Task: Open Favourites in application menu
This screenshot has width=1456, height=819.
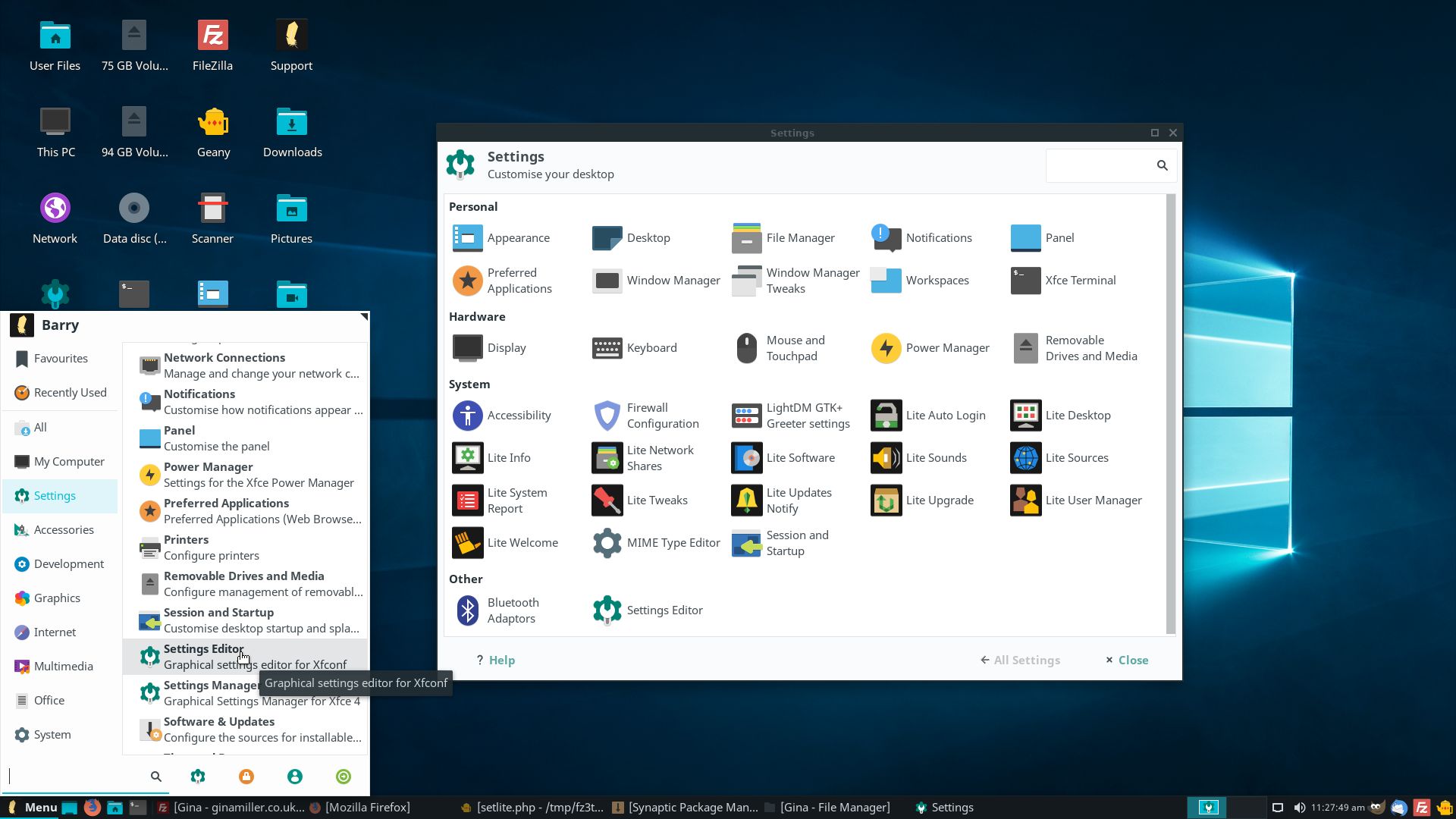Action: pos(60,359)
